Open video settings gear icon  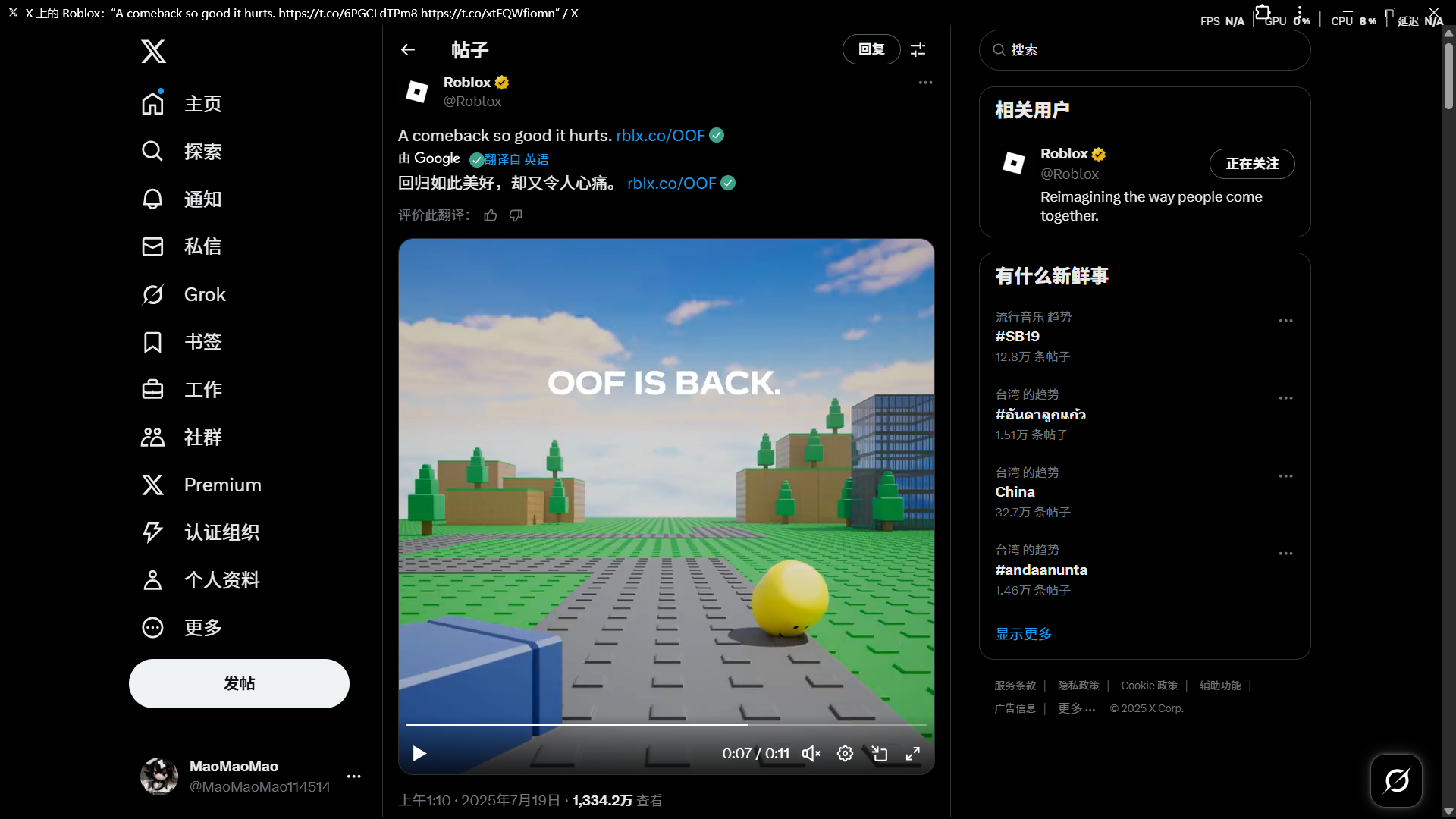[845, 753]
